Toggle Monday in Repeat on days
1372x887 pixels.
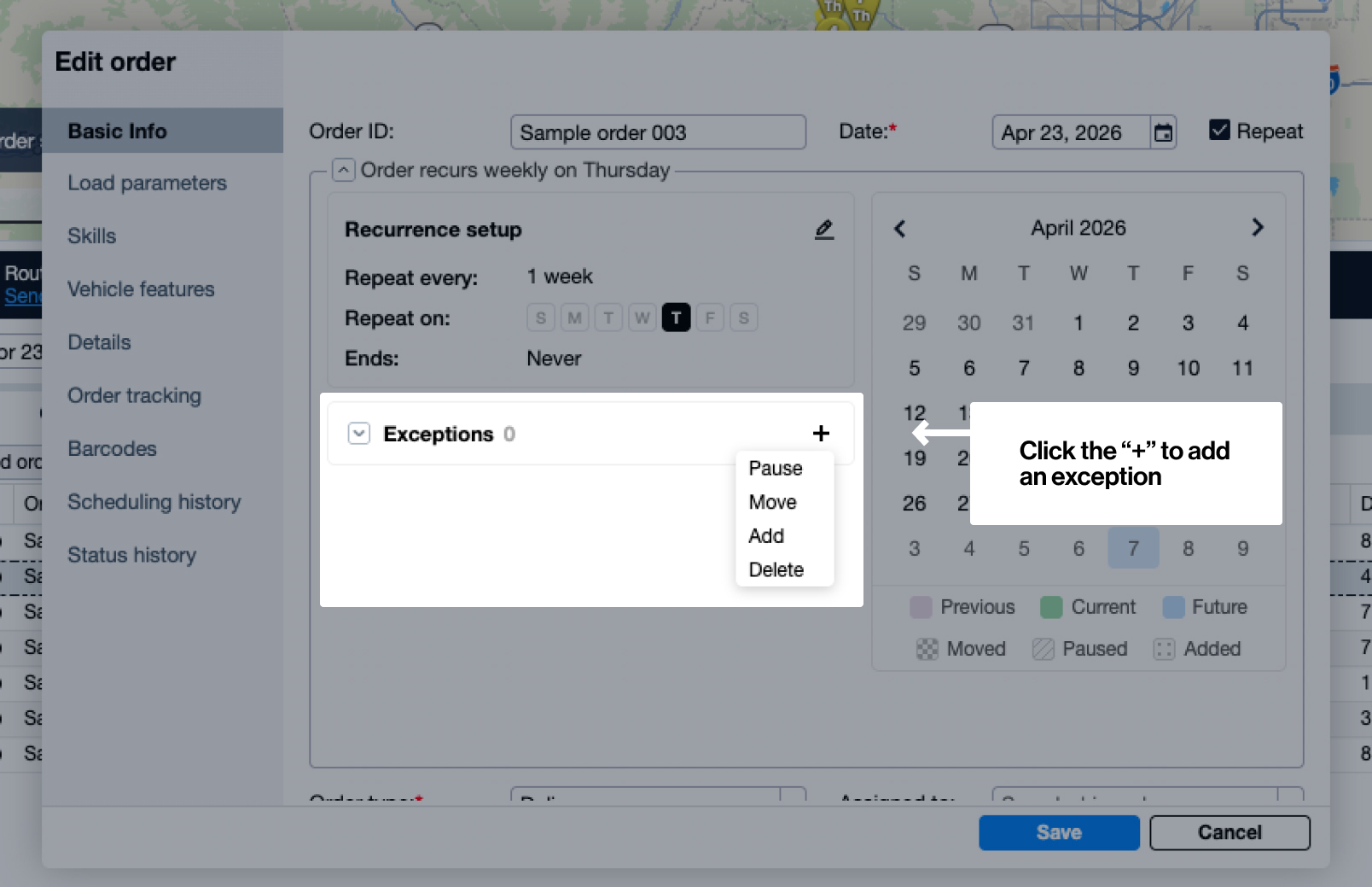pos(575,318)
